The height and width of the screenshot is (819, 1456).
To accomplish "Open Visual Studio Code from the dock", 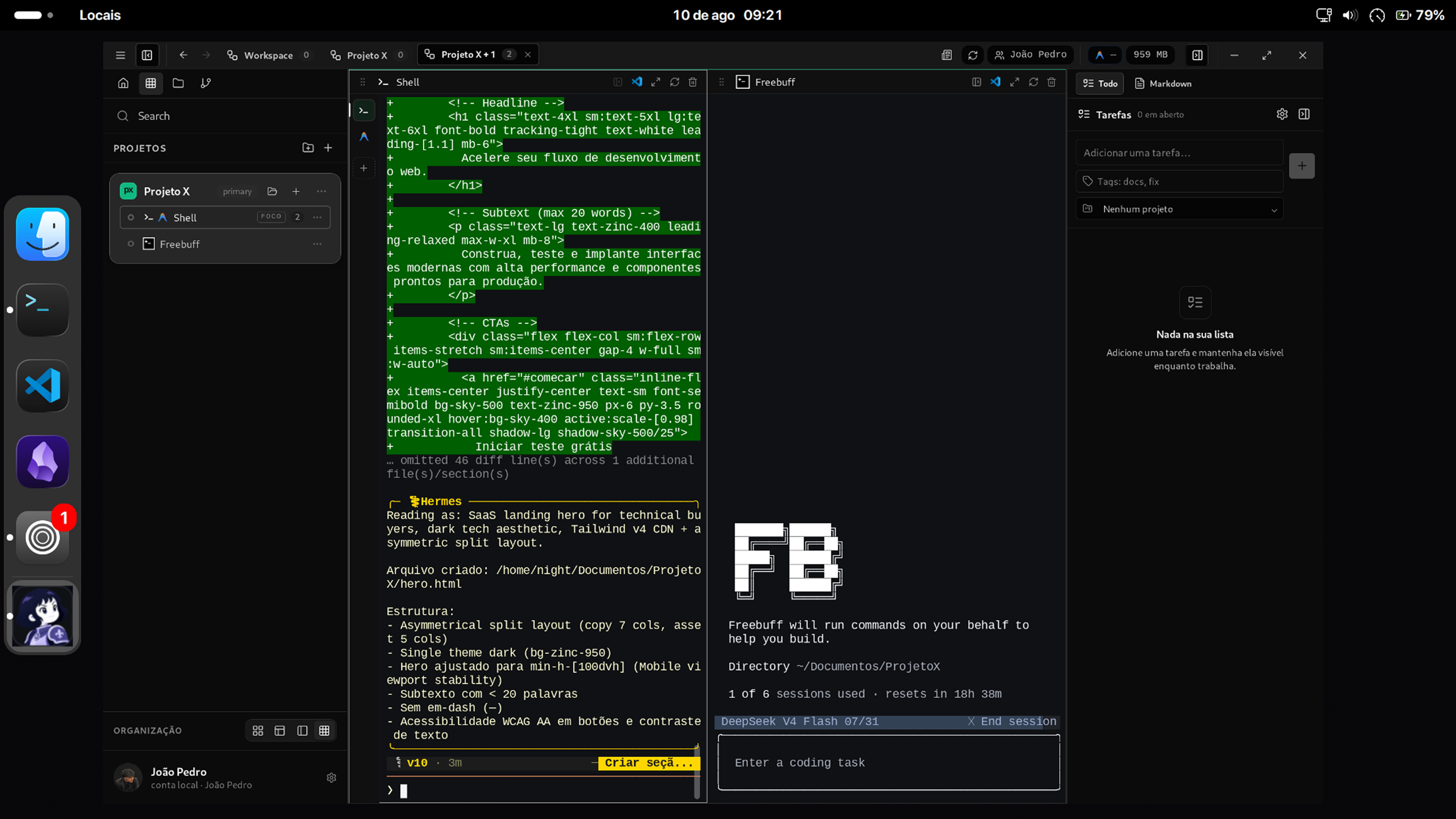I will [43, 386].
